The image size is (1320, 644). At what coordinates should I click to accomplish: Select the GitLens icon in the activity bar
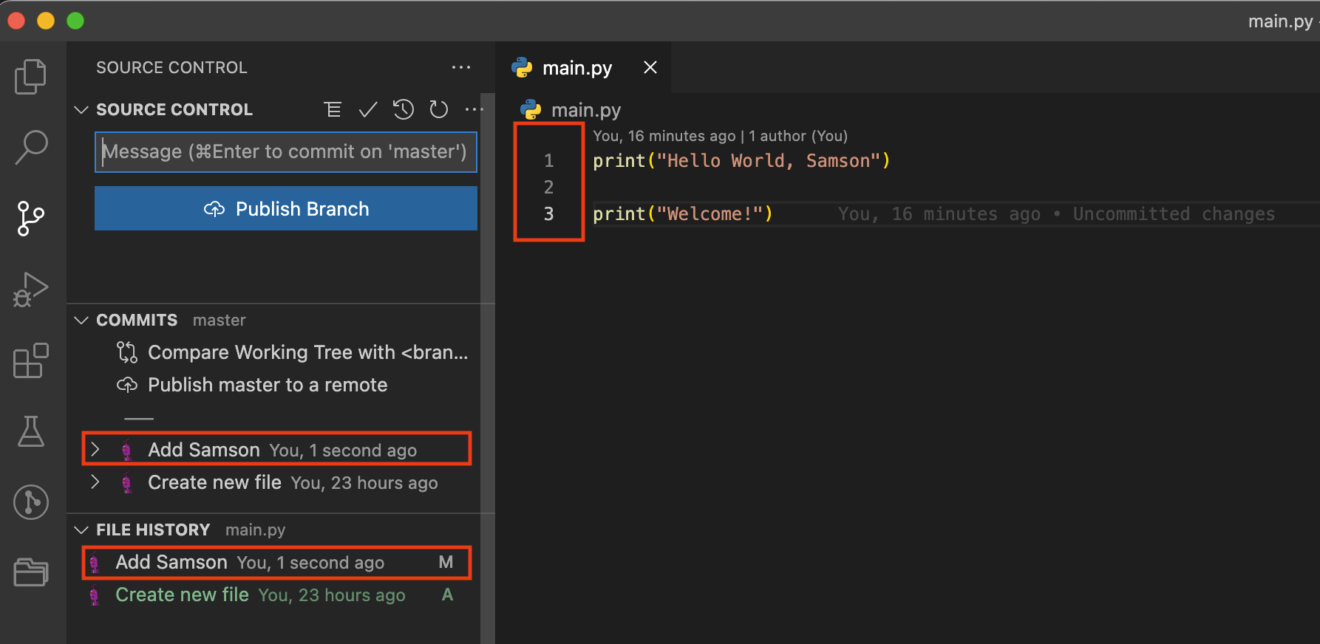pyautogui.click(x=31, y=502)
